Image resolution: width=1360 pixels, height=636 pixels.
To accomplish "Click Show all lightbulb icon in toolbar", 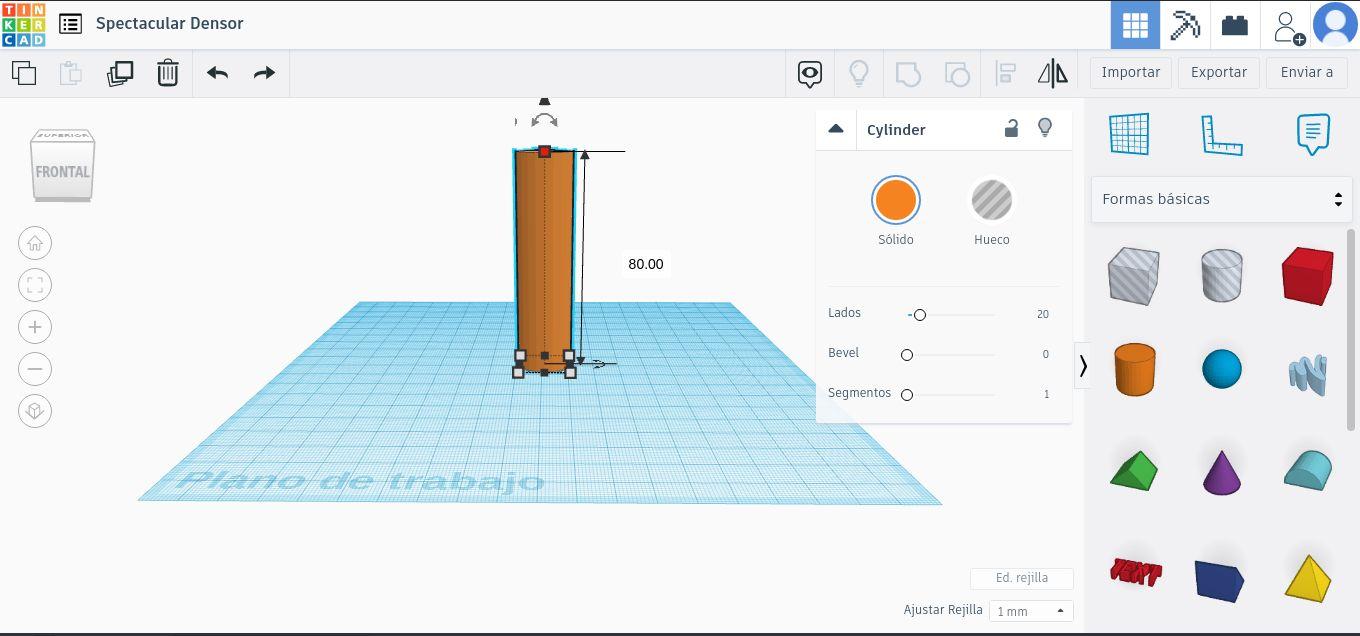I will (x=858, y=73).
